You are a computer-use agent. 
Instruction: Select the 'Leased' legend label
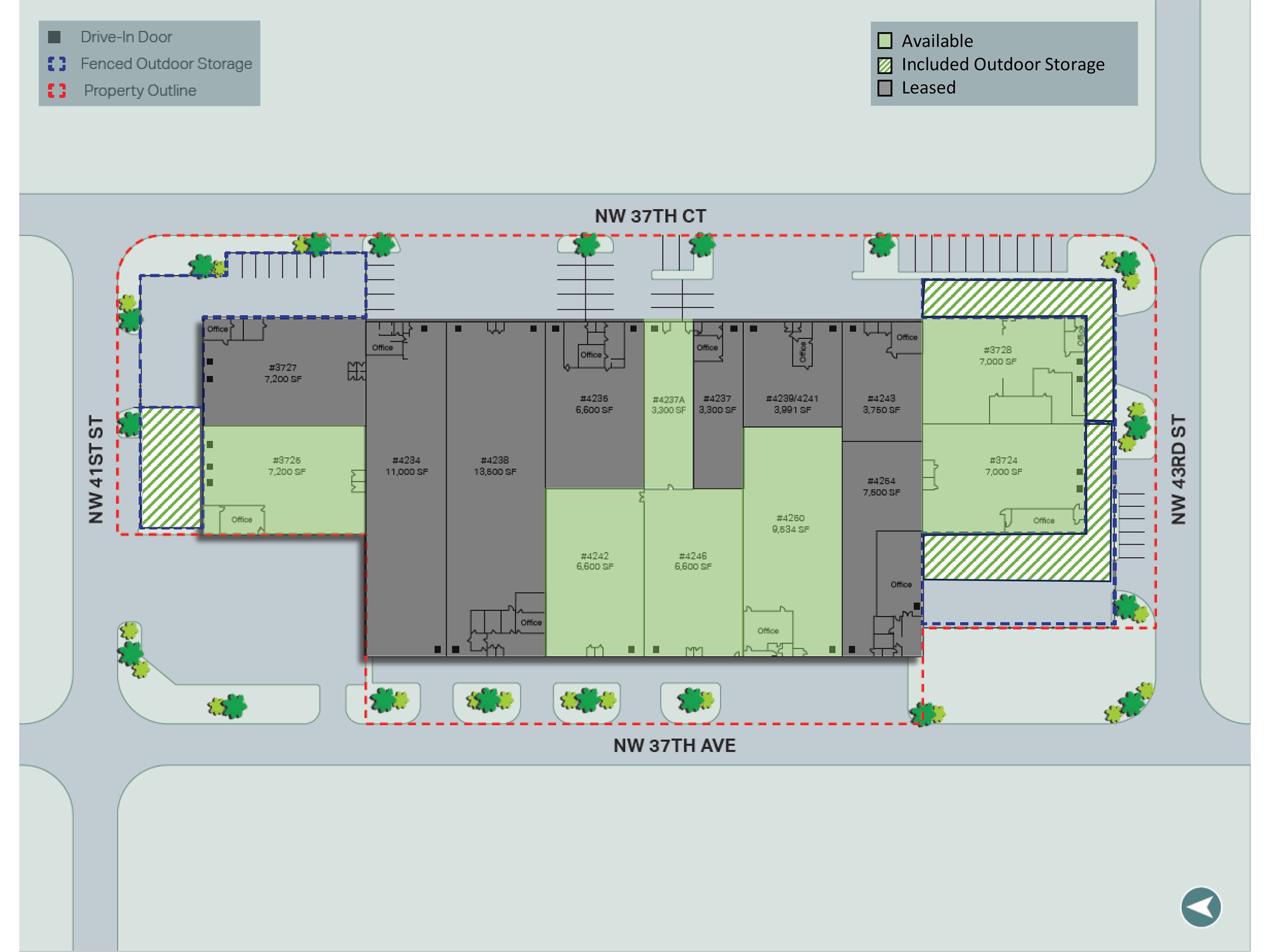(x=928, y=88)
